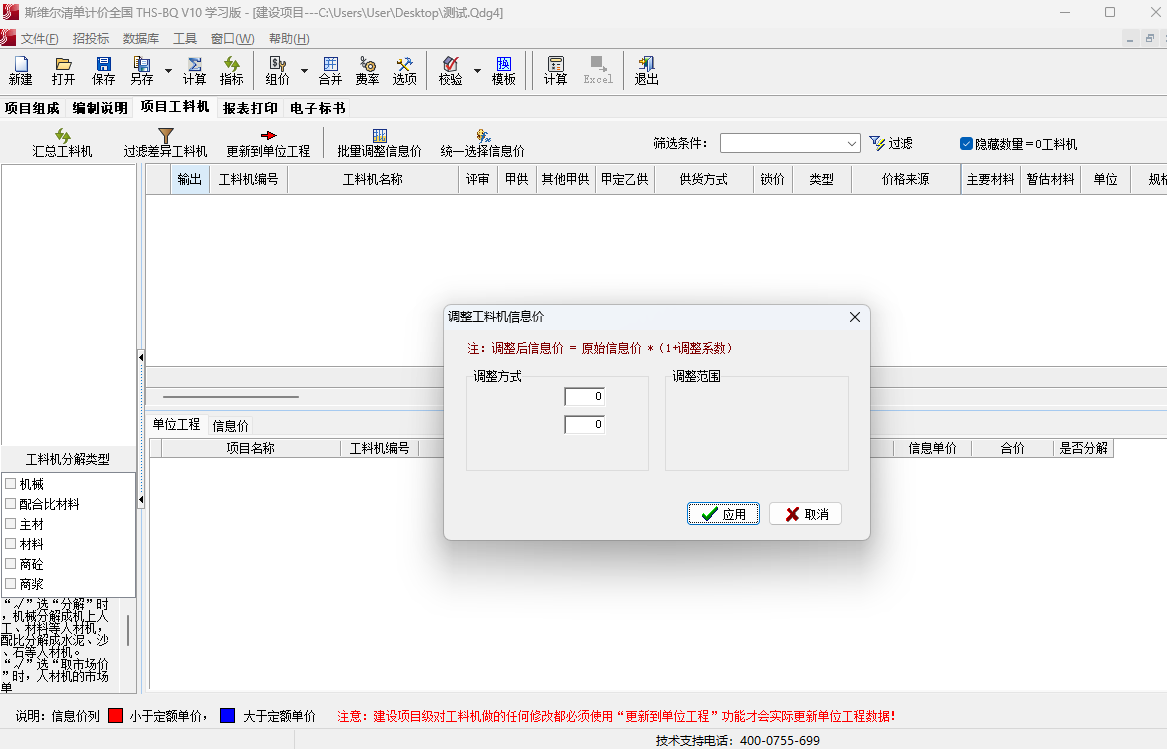Click the red 小于定额单价 color swatch

(x=115, y=715)
